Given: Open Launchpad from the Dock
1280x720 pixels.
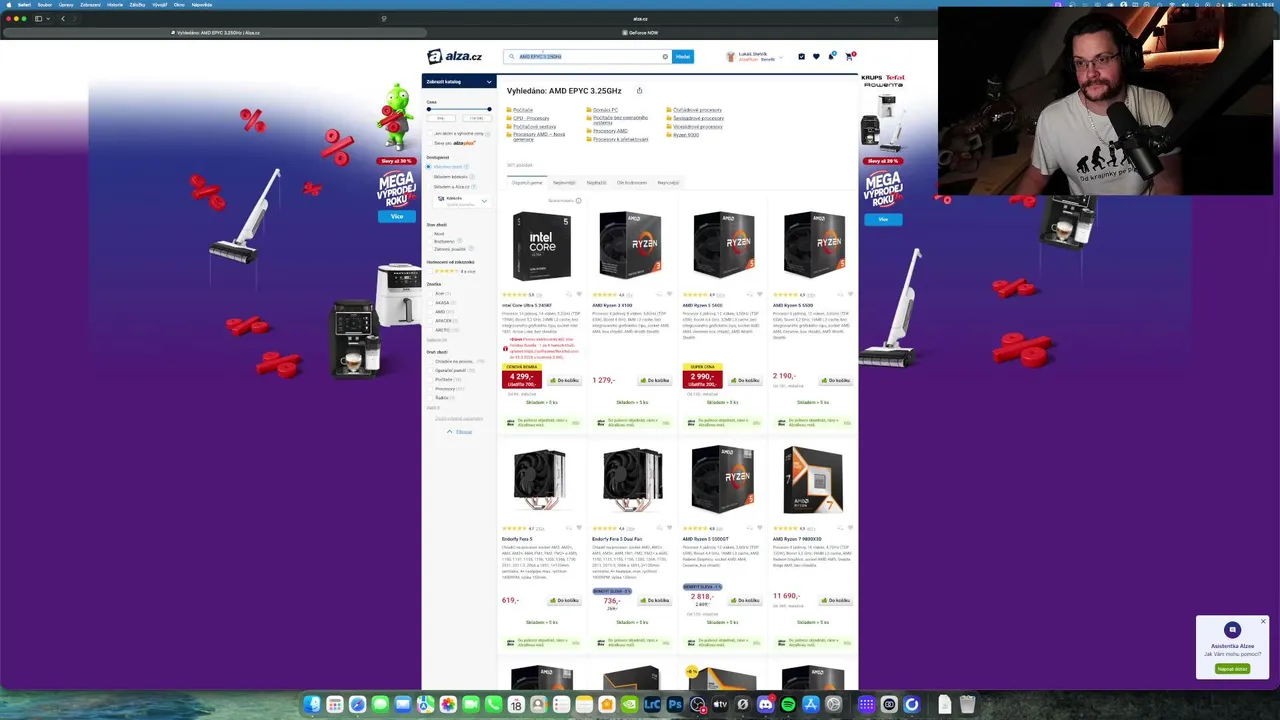Looking at the screenshot, I should click(x=335, y=705).
